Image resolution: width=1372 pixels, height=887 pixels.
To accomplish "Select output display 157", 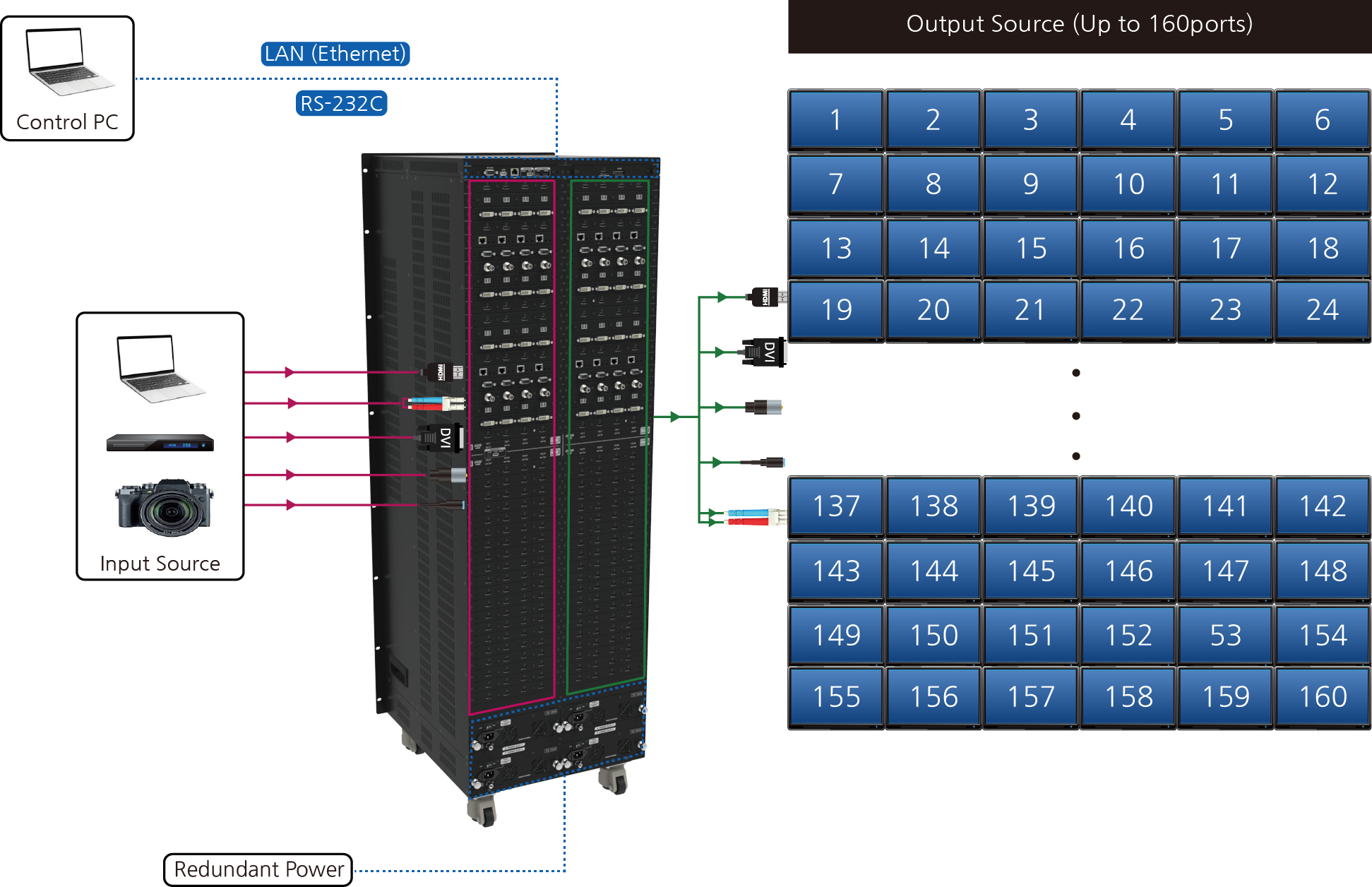I will pos(1031,698).
